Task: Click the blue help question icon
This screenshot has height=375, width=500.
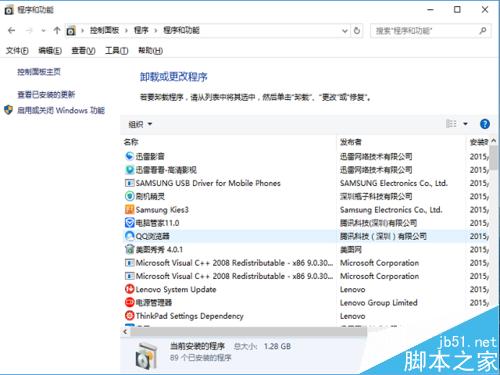Action: (485, 124)
